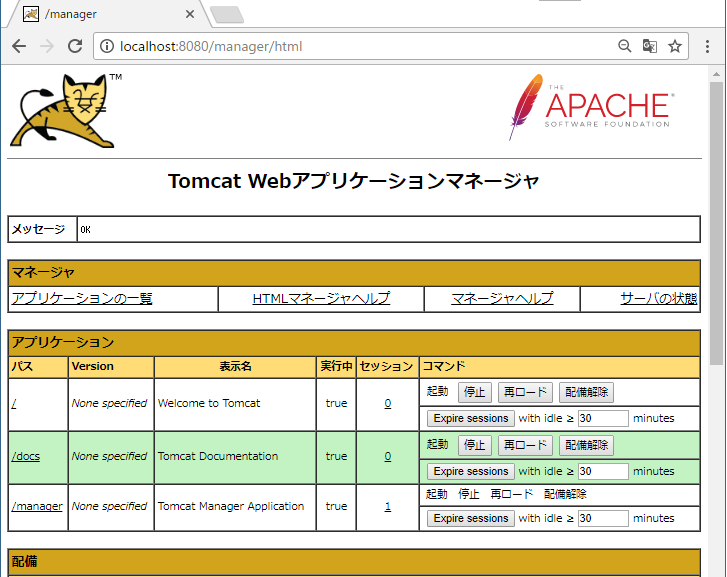Click 停止 button for Tomcat Documentation
Viewport: 727px width, 577px height.
pos(474,445)
